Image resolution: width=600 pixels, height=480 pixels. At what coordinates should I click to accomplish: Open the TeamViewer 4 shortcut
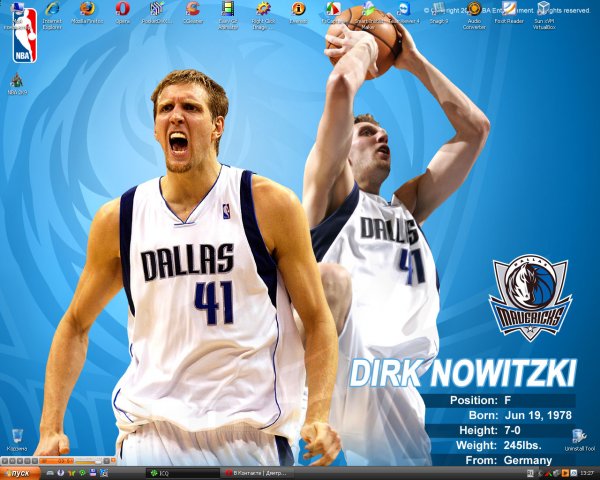tap(403, 9)
